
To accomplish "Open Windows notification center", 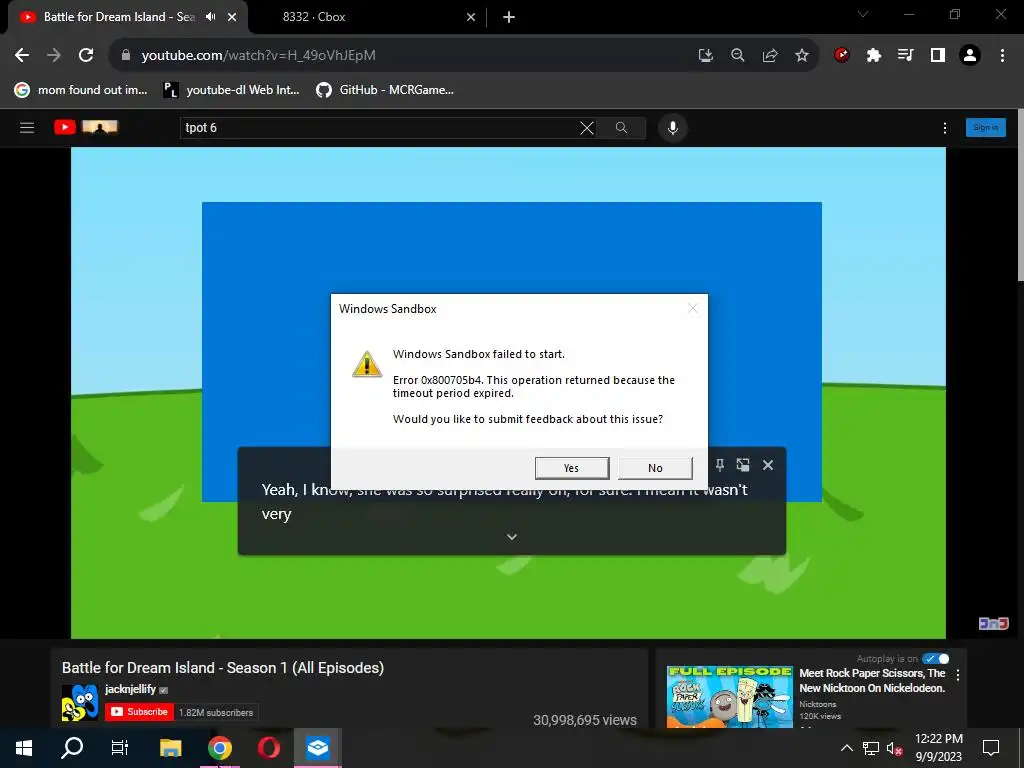I will (991, 748).
